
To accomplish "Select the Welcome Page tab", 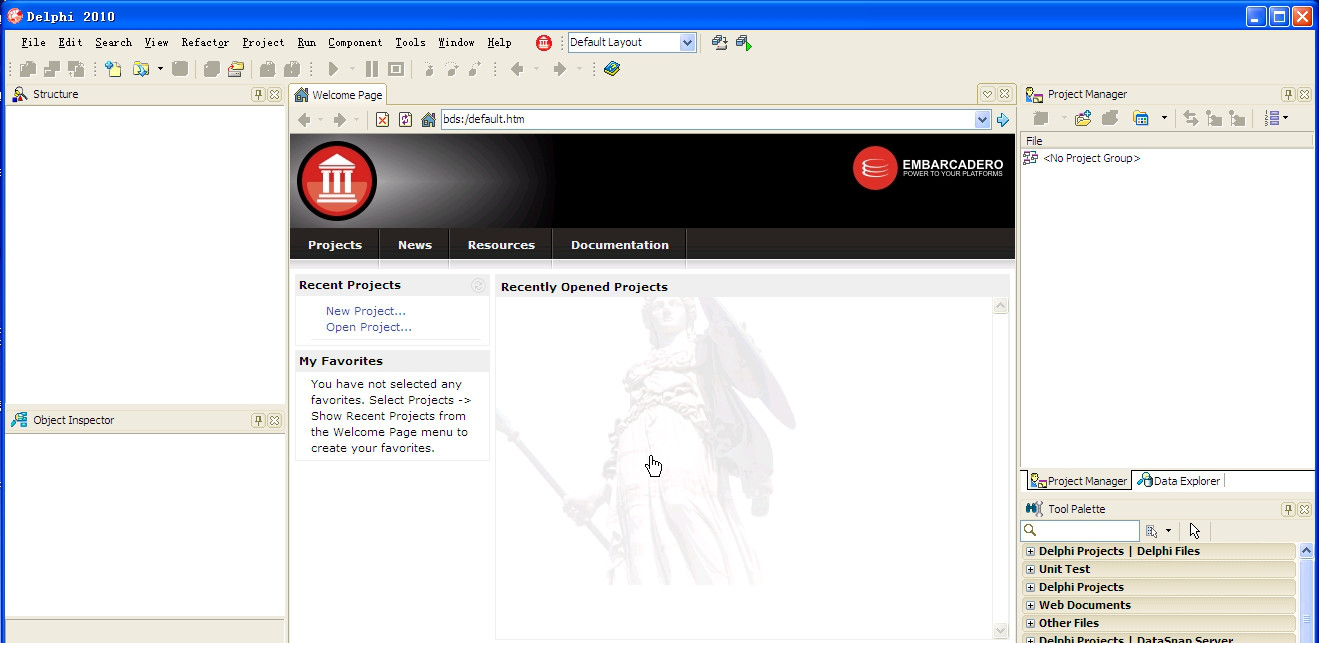I will click(339, 95).
